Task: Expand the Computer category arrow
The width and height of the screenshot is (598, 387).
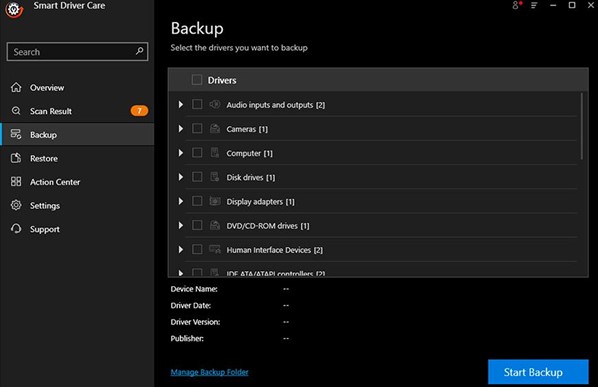Action: pos(181,153)
